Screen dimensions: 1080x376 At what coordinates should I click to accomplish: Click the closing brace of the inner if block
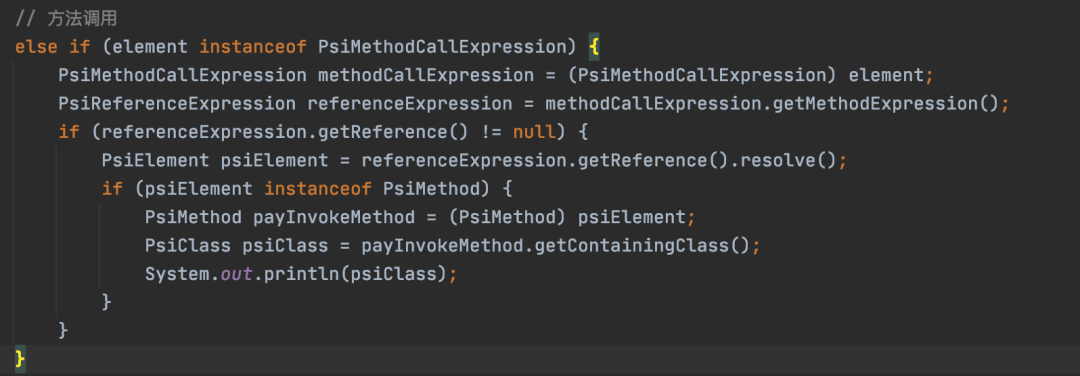click(x=106, y=302)
